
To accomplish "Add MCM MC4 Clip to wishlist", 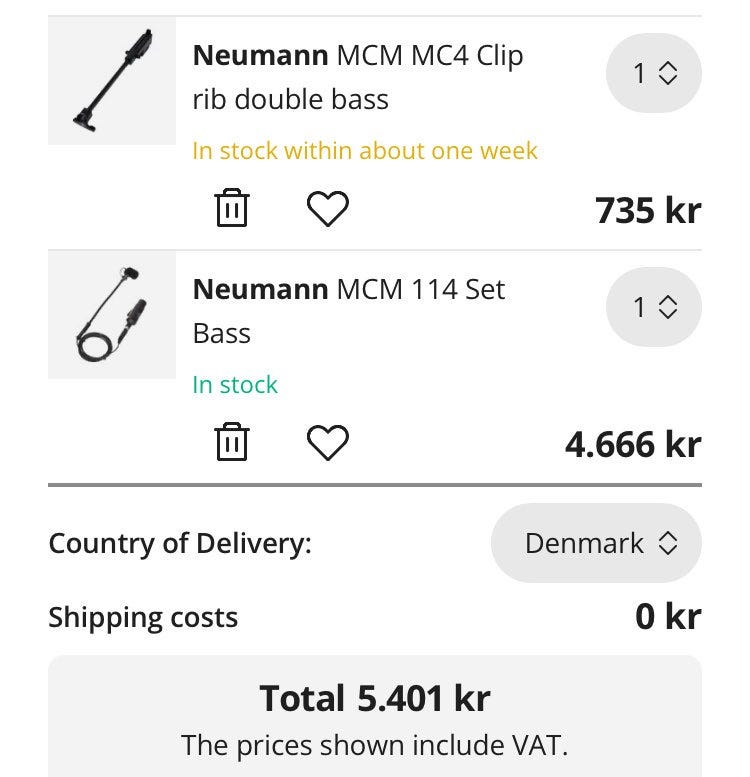I will 327,208.
